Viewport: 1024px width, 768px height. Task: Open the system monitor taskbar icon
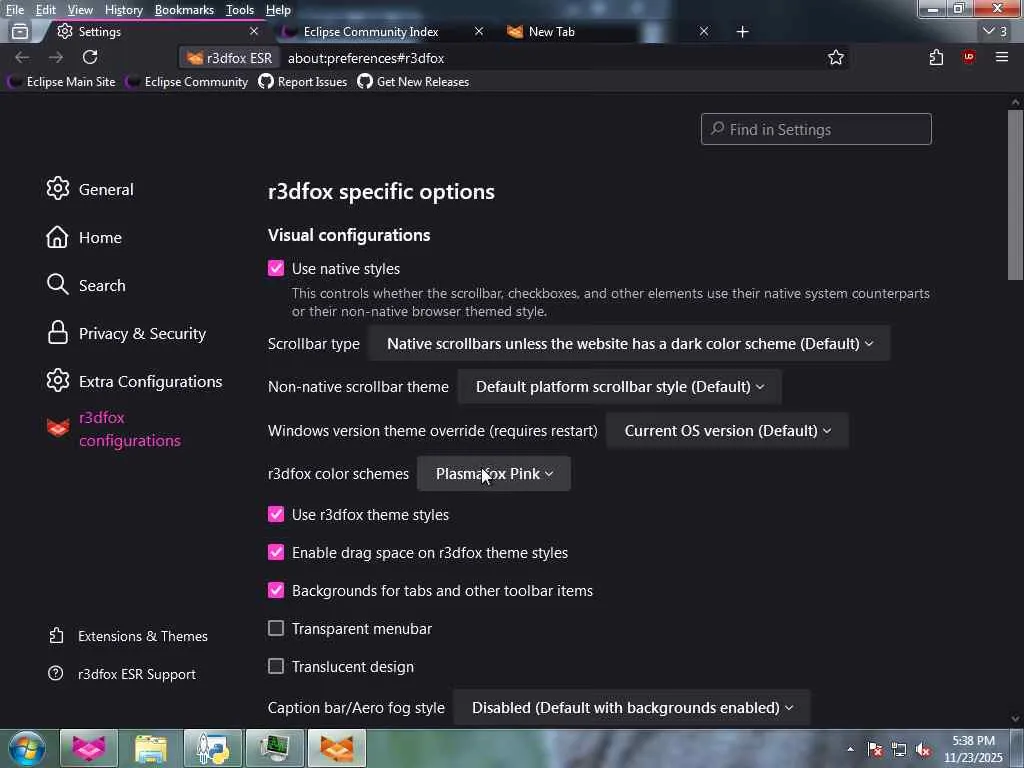coord(275,748)
